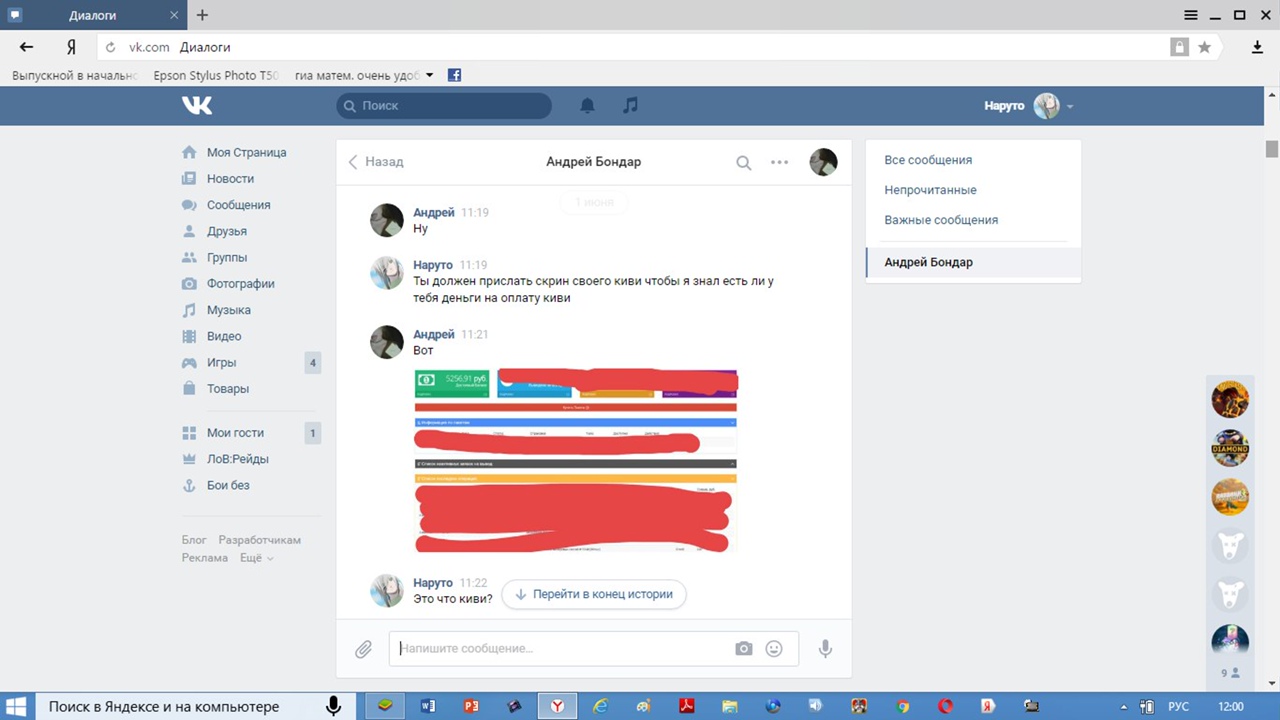Click the Windows Start button

click(x=16, y=706)
